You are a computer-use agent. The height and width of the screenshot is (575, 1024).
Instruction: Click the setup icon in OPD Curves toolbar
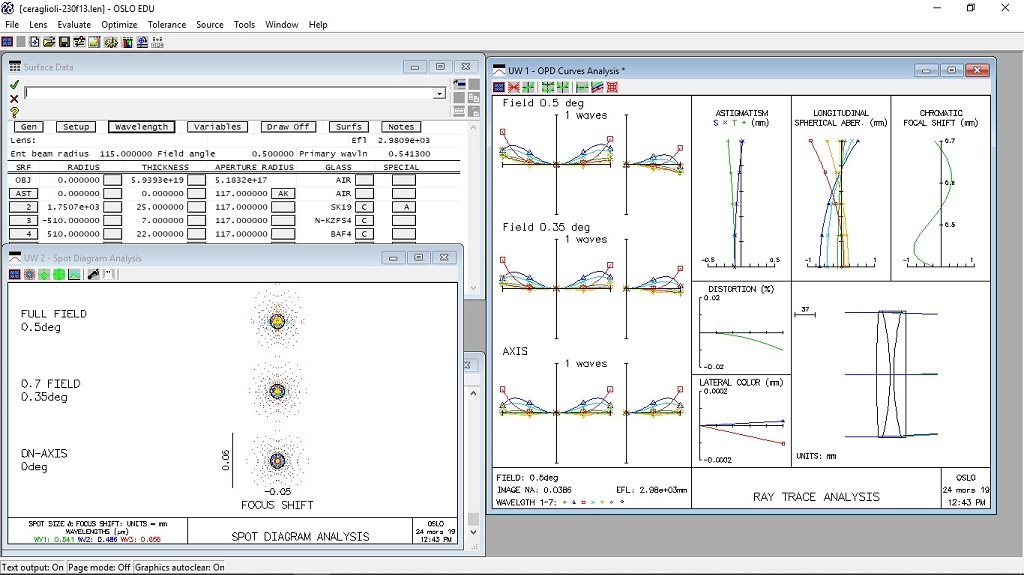click(499, 87)
